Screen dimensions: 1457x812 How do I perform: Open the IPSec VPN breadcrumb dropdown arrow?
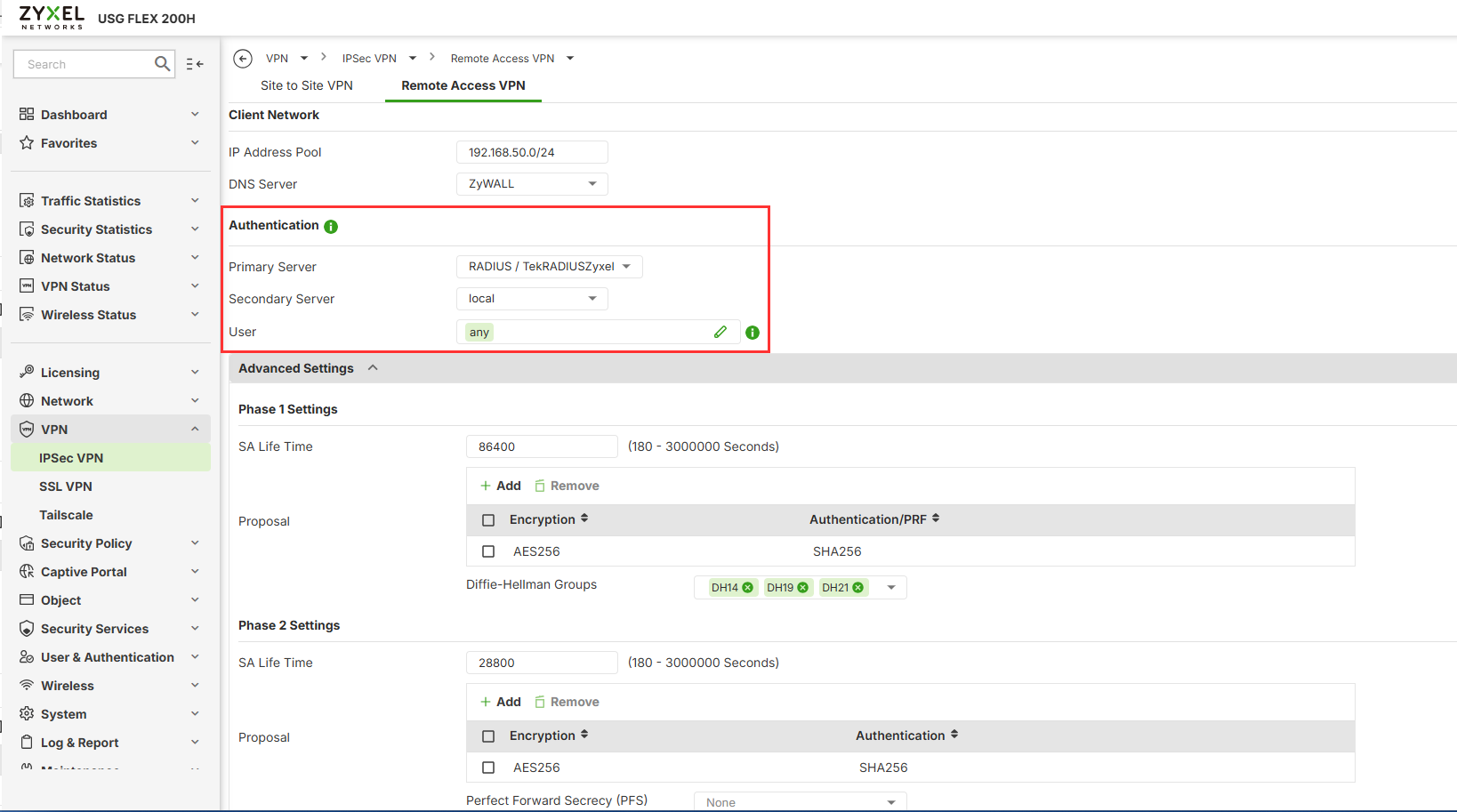[413, 59]
